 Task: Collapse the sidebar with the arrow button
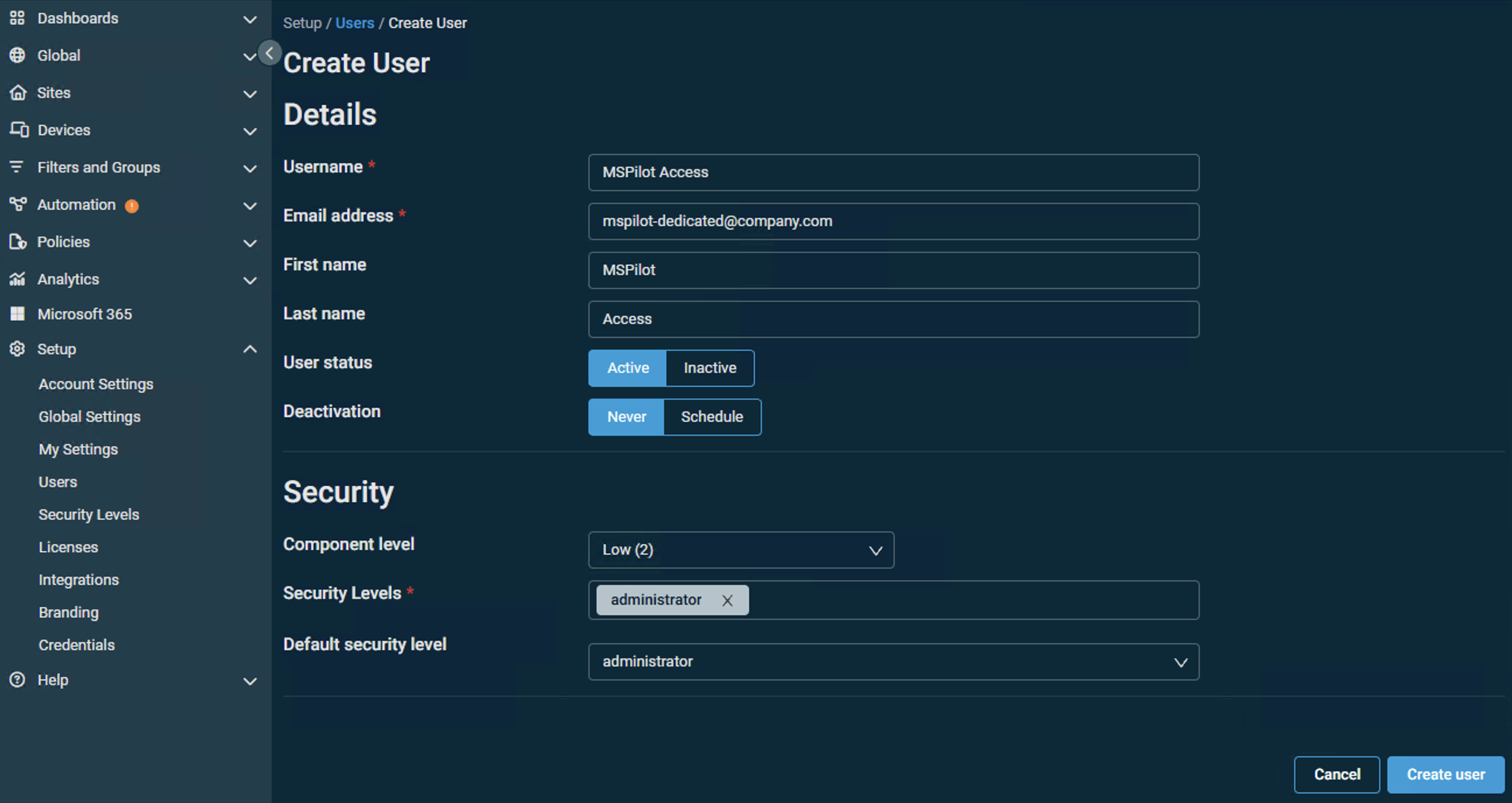point(270,54)
